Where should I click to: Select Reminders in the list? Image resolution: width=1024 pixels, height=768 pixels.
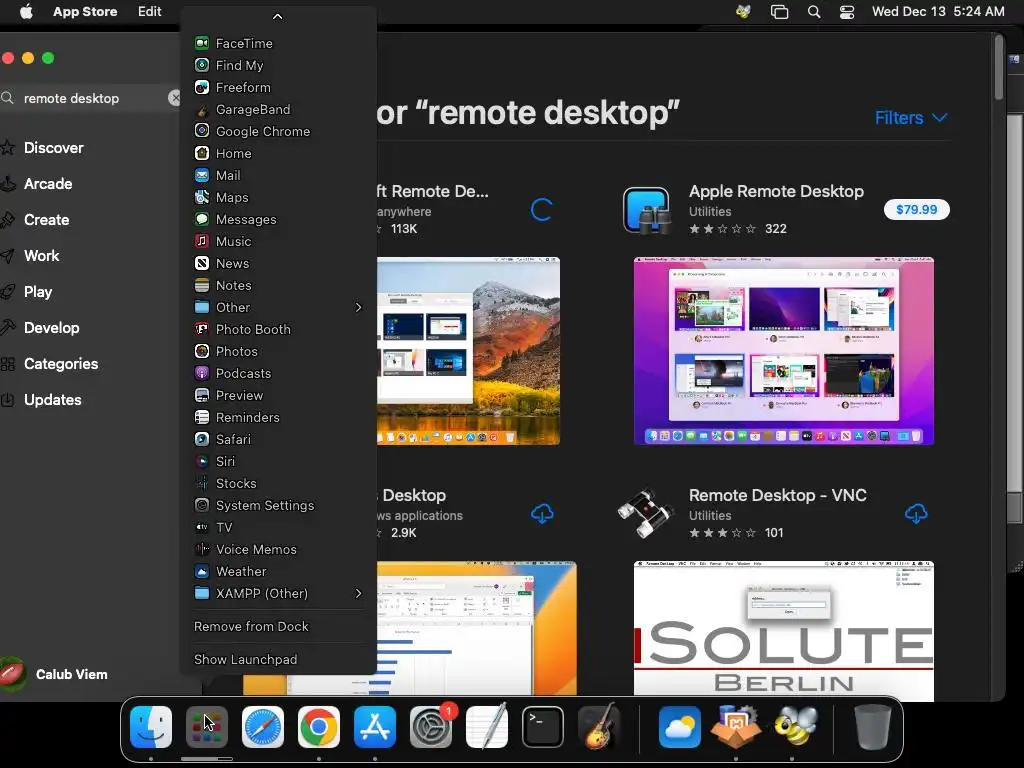tap(278, 417)
